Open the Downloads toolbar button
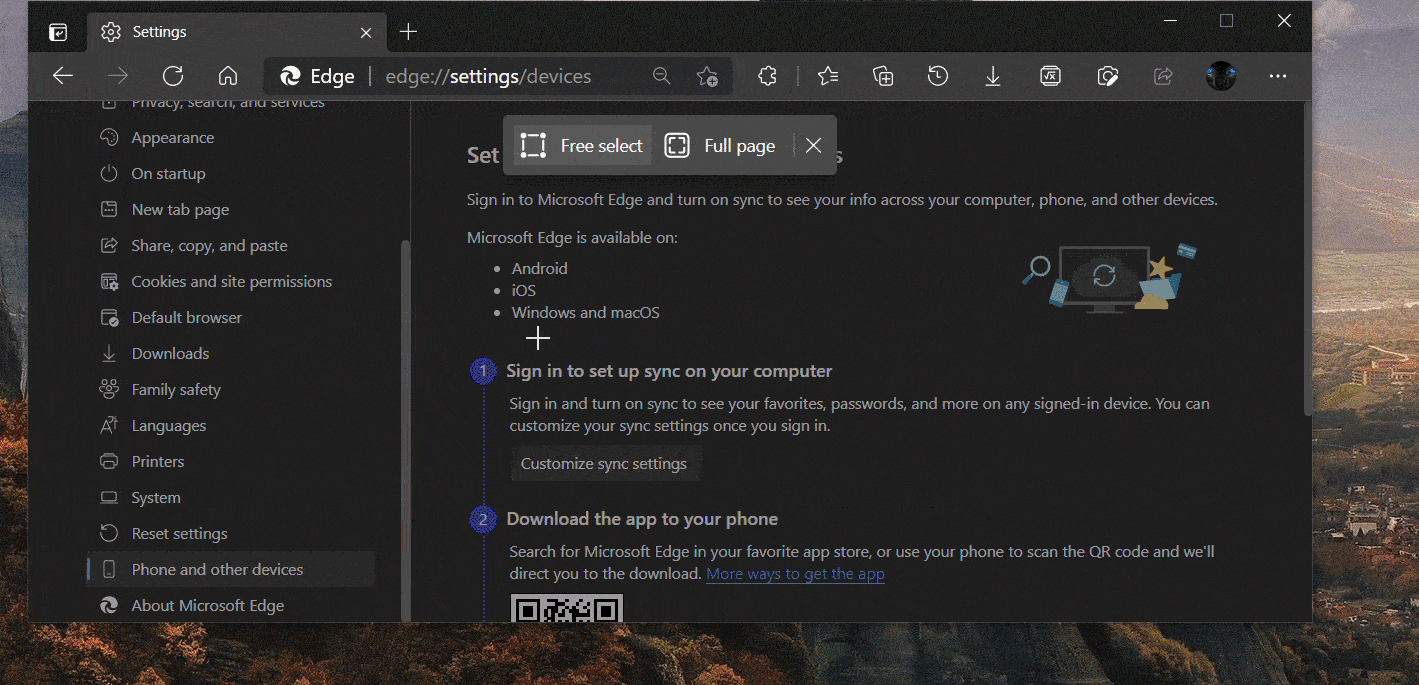This screenshot has width=1419, height=685. click(x=993, y=76)
